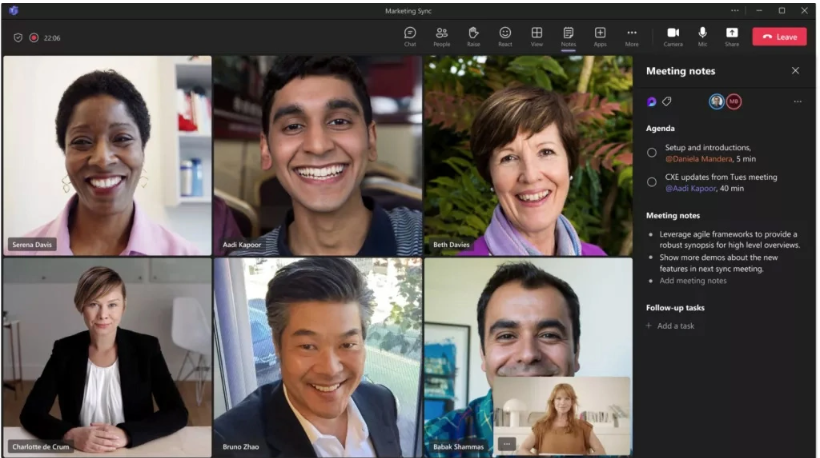Screen dimensions: 820x458
Task: Click the MB initials avatar
Action: point(734,101)
